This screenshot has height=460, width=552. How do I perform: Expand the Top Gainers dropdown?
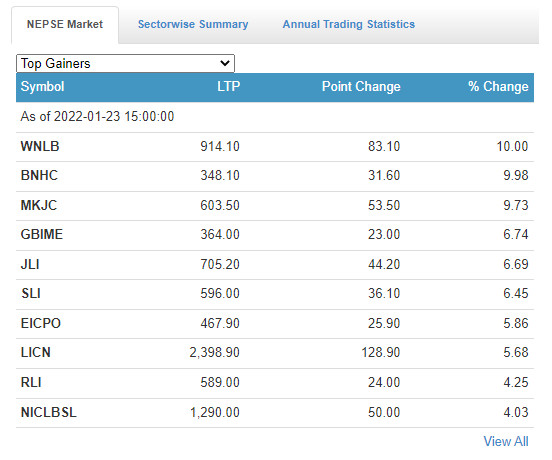tap(125, 63)
